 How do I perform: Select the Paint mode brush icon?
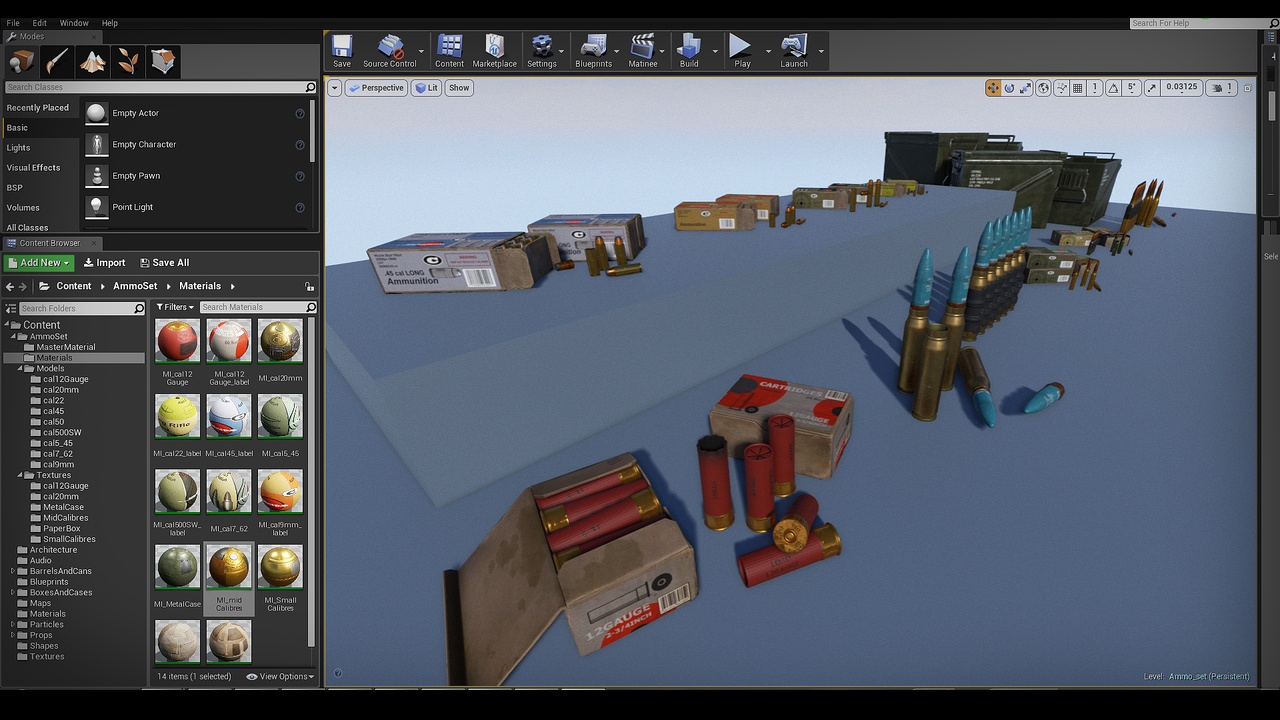(x=57, y=62)
